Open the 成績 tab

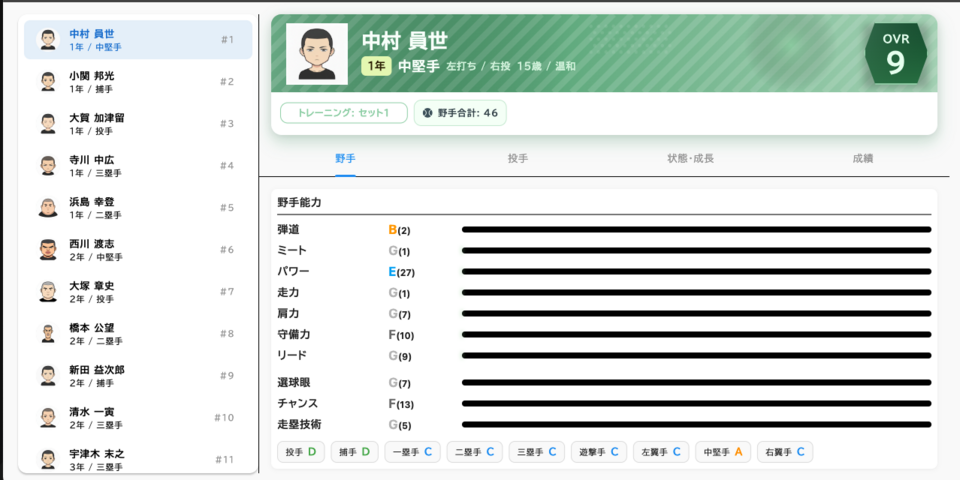pos(862,159)
